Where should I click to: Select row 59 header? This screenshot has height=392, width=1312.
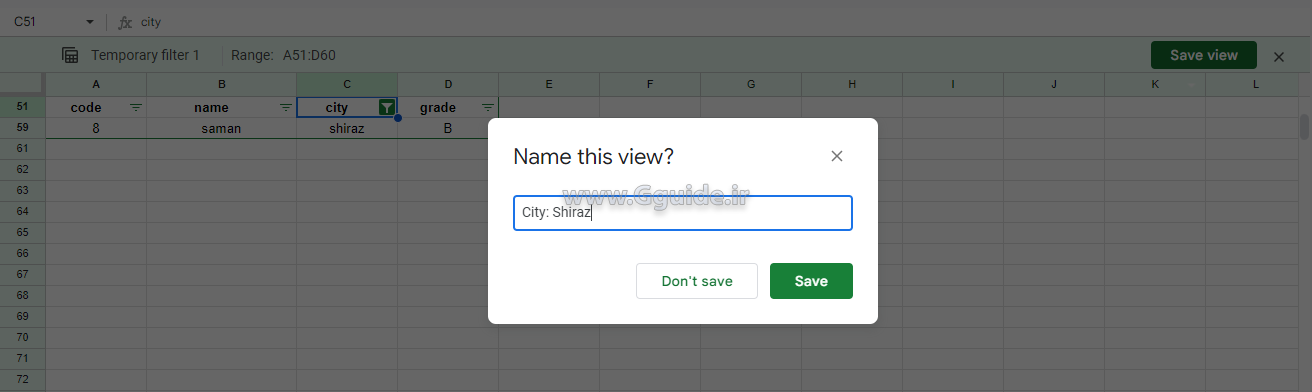[x=23, y=128]
